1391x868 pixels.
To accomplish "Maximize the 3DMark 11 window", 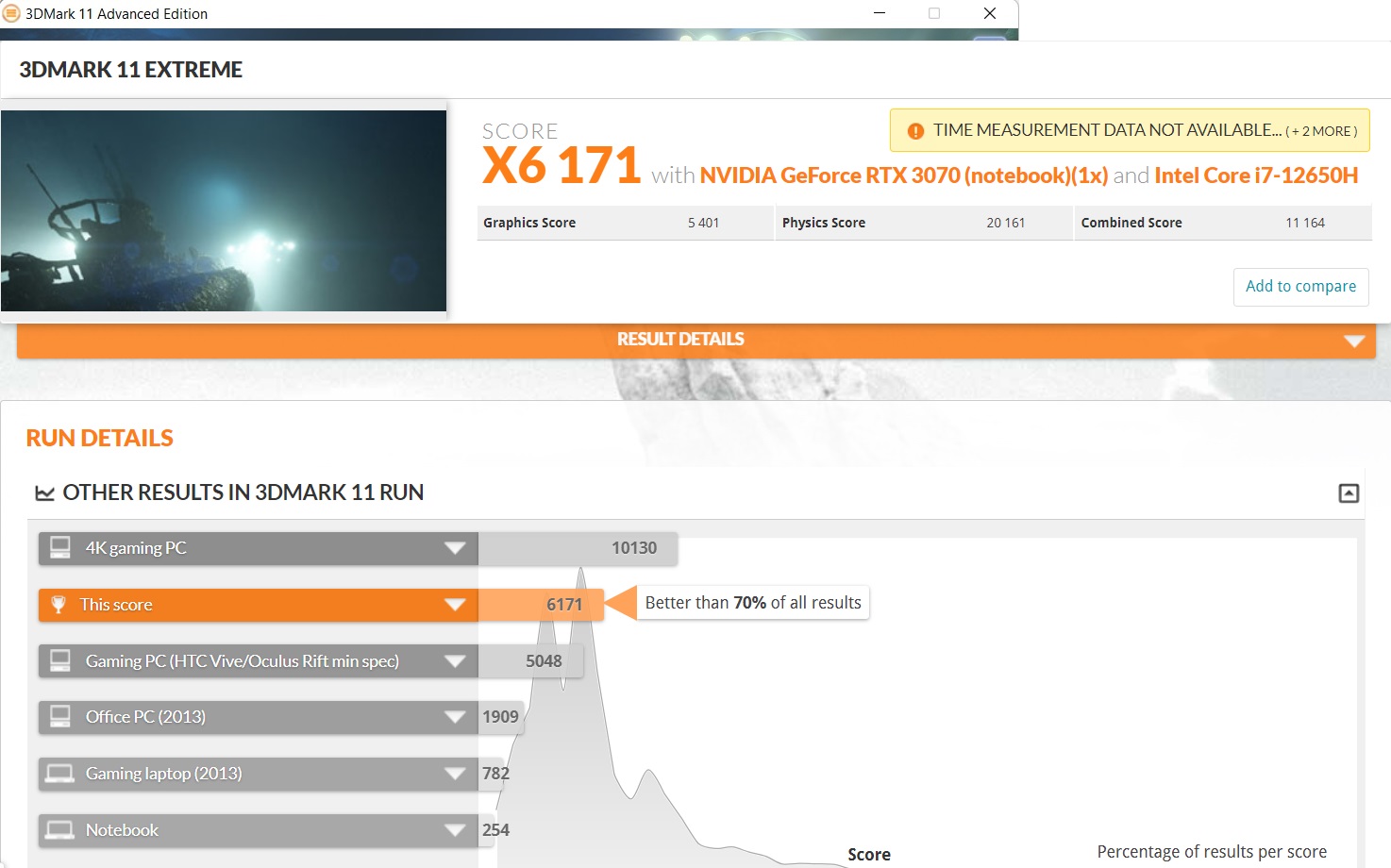I will point(934,13).
